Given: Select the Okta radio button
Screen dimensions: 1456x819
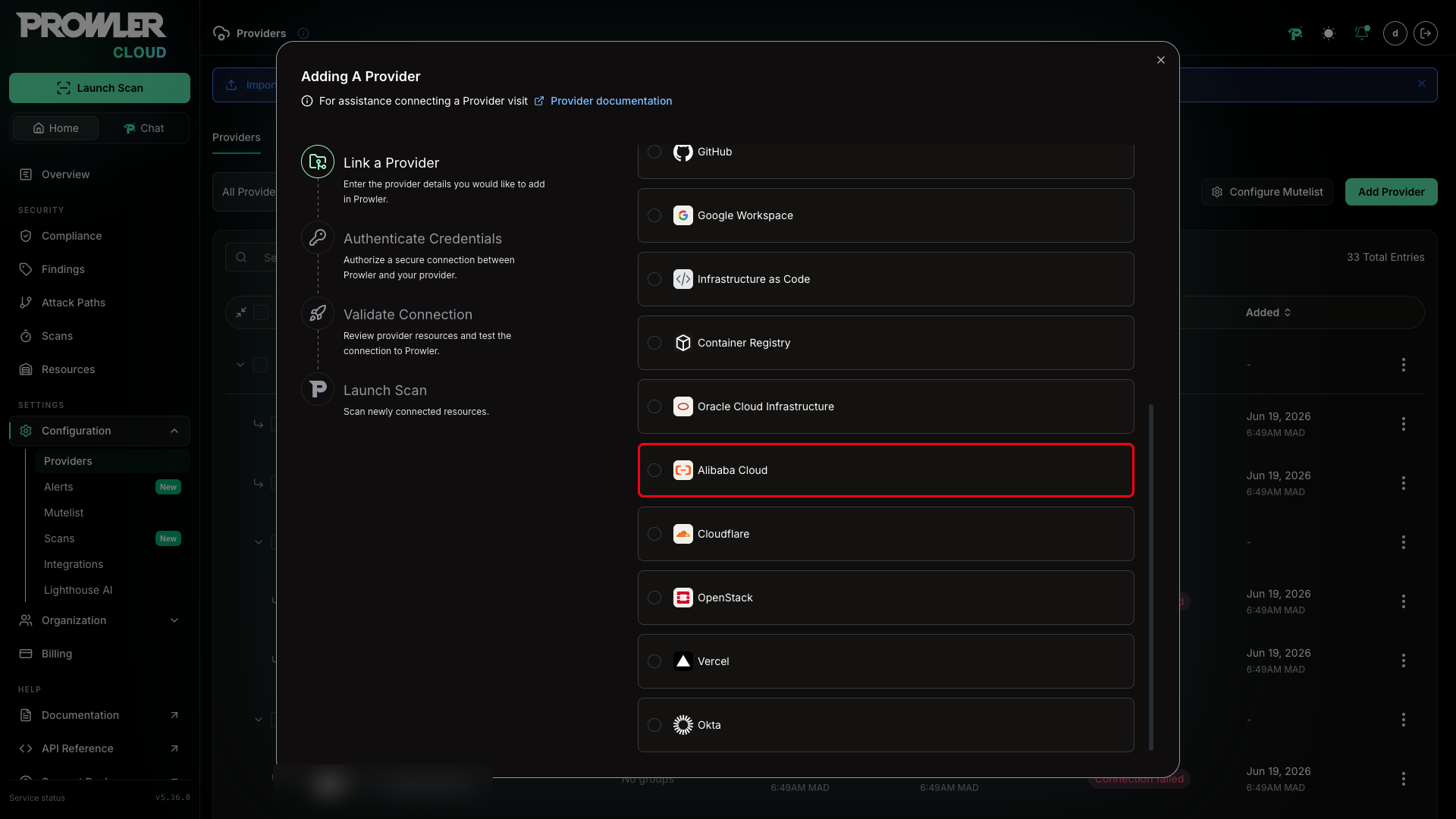Looking at the screenshot, I should pos(654,725).
